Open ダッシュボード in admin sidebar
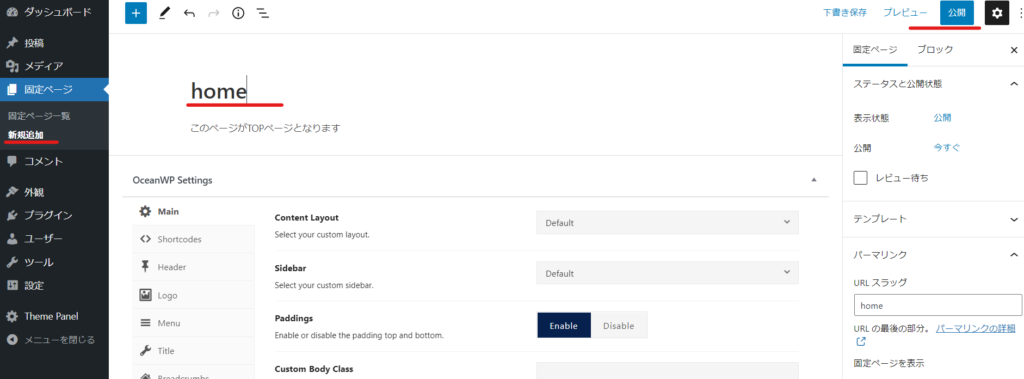1024x379 pixels. coord(55,12)
